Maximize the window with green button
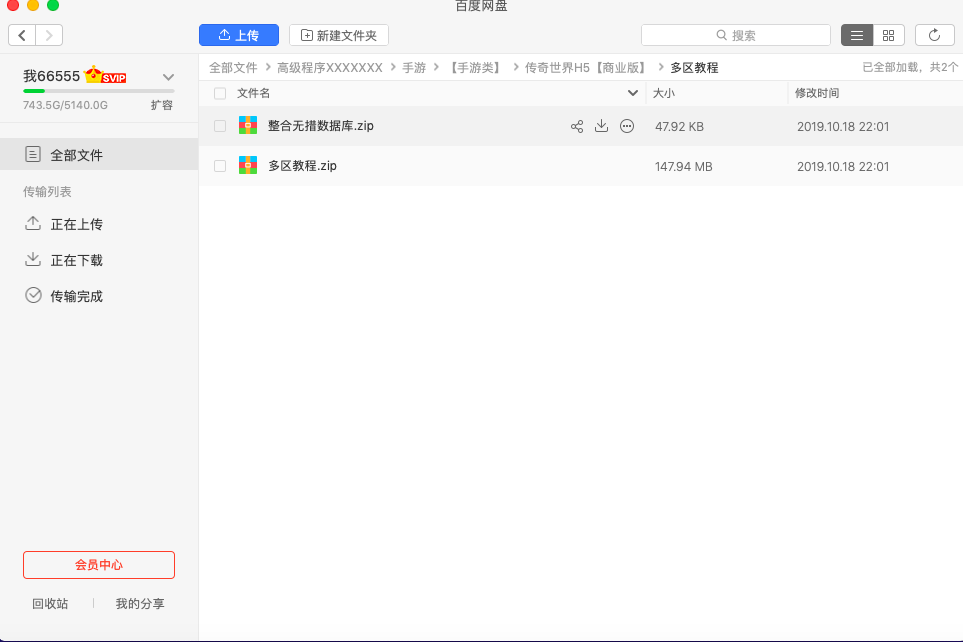The height and width of the screenshot is (642, 963). point(53,5)
